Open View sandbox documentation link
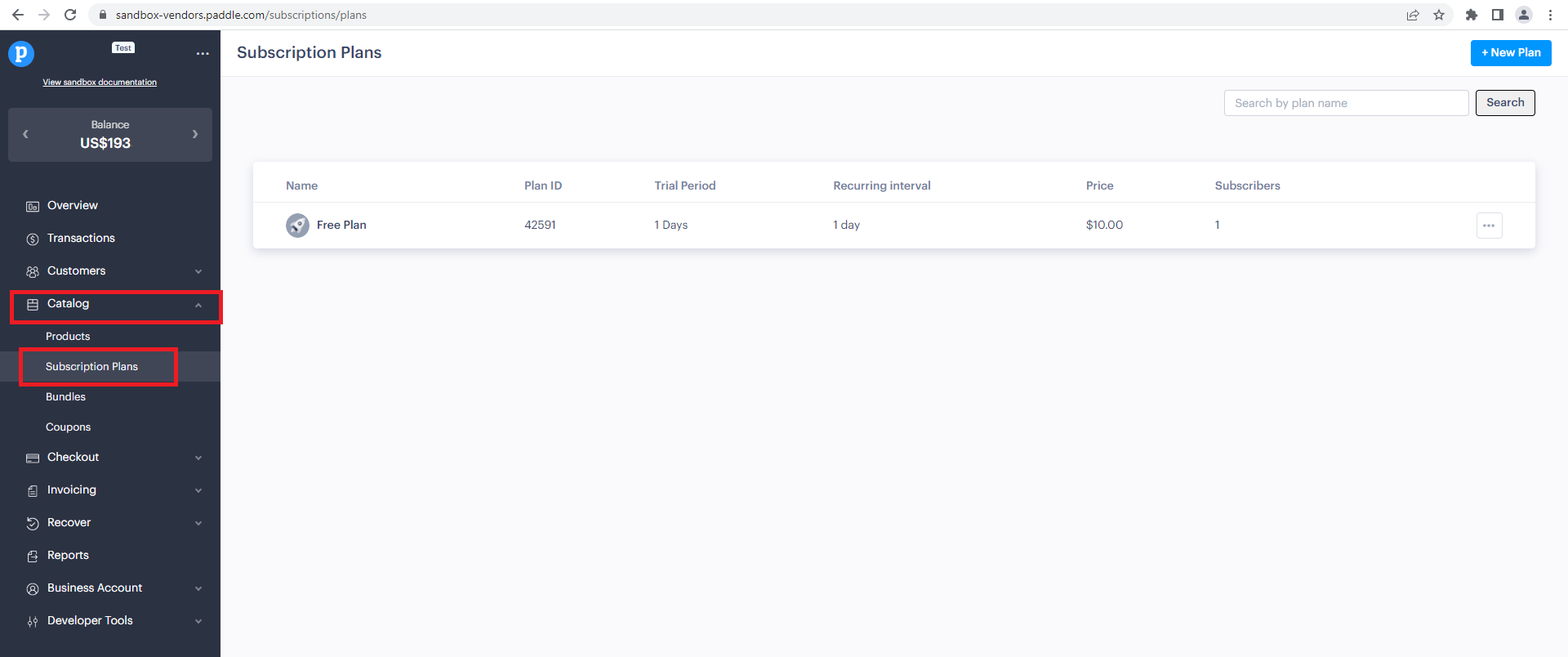This screenshot has height=657, width=1568. (100, 82)
